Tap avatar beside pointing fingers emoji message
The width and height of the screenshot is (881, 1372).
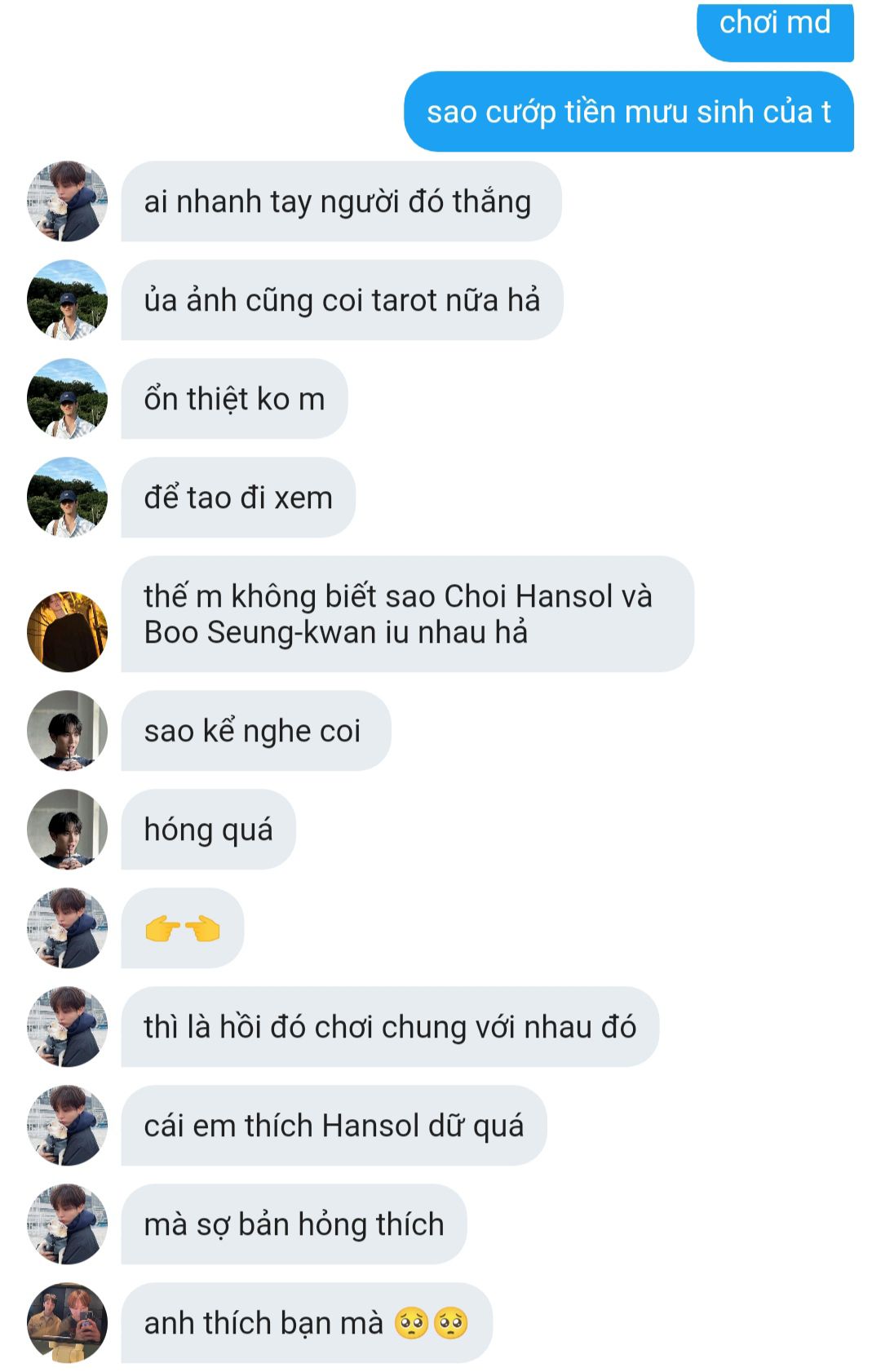pyautogui.click(x=67, y=928)
